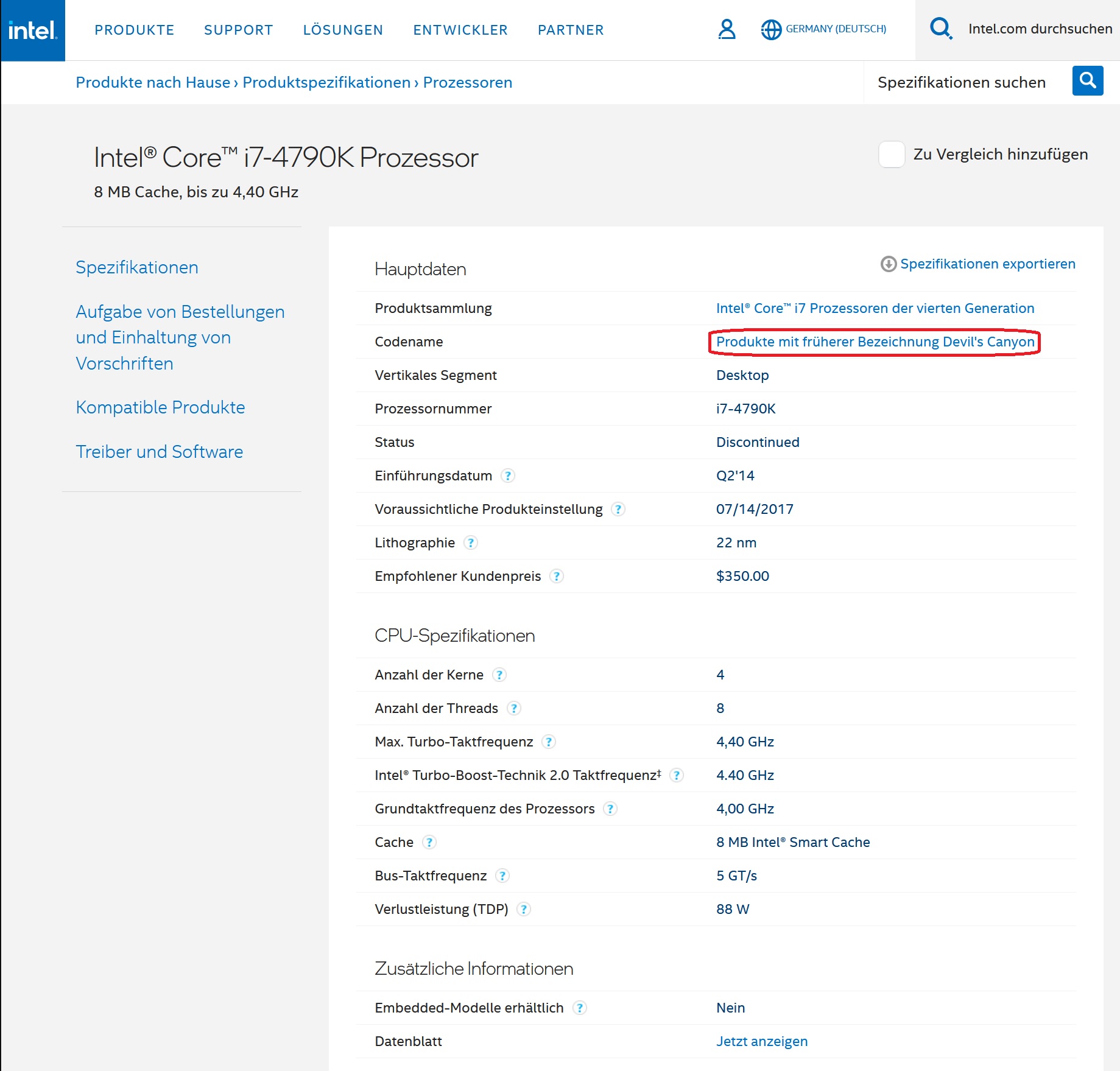The width and height of the screenshot is (1120, 1071).
Task: Click the Zusätzliche Informationen section heading
Action: tap(474, 969)
